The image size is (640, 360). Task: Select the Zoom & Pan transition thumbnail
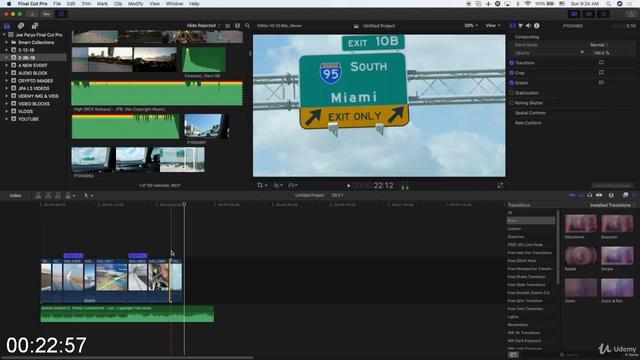[617, 288]
